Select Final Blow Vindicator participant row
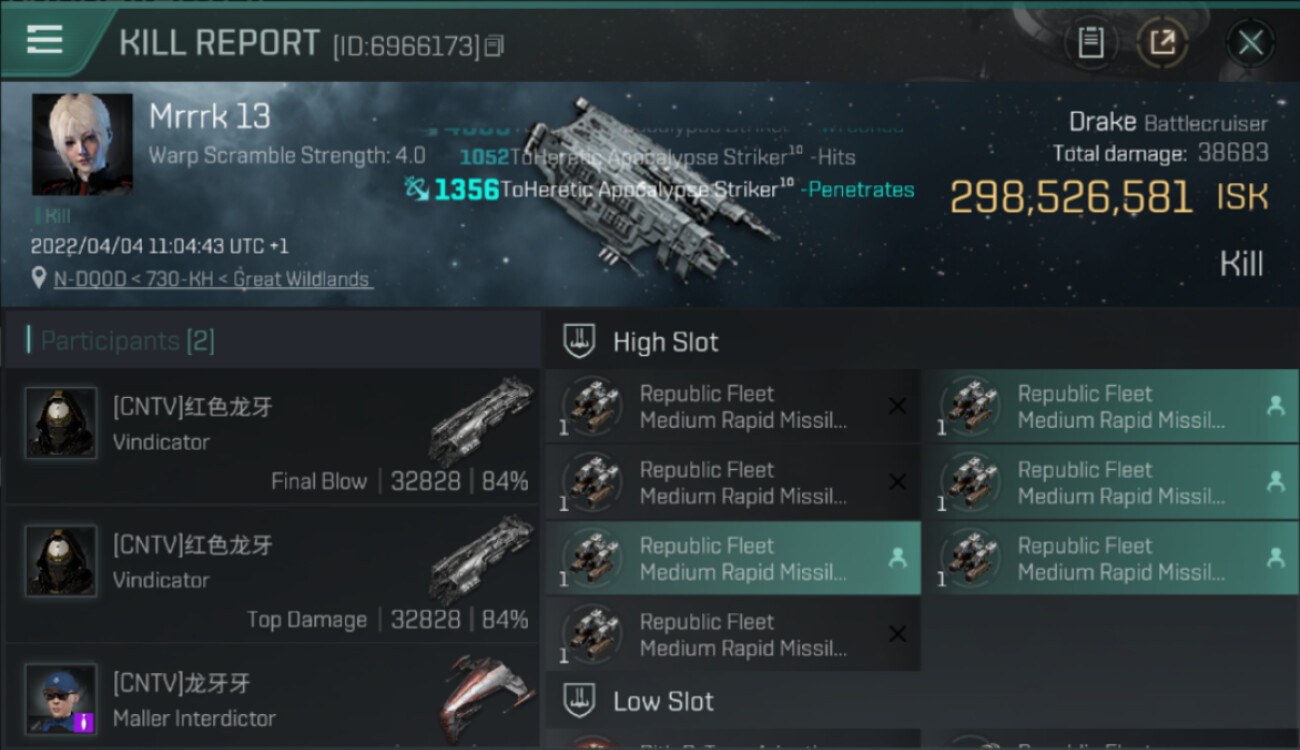Image resolution: width=1300 pixels, height=750 pixels. tap(272, 436)
